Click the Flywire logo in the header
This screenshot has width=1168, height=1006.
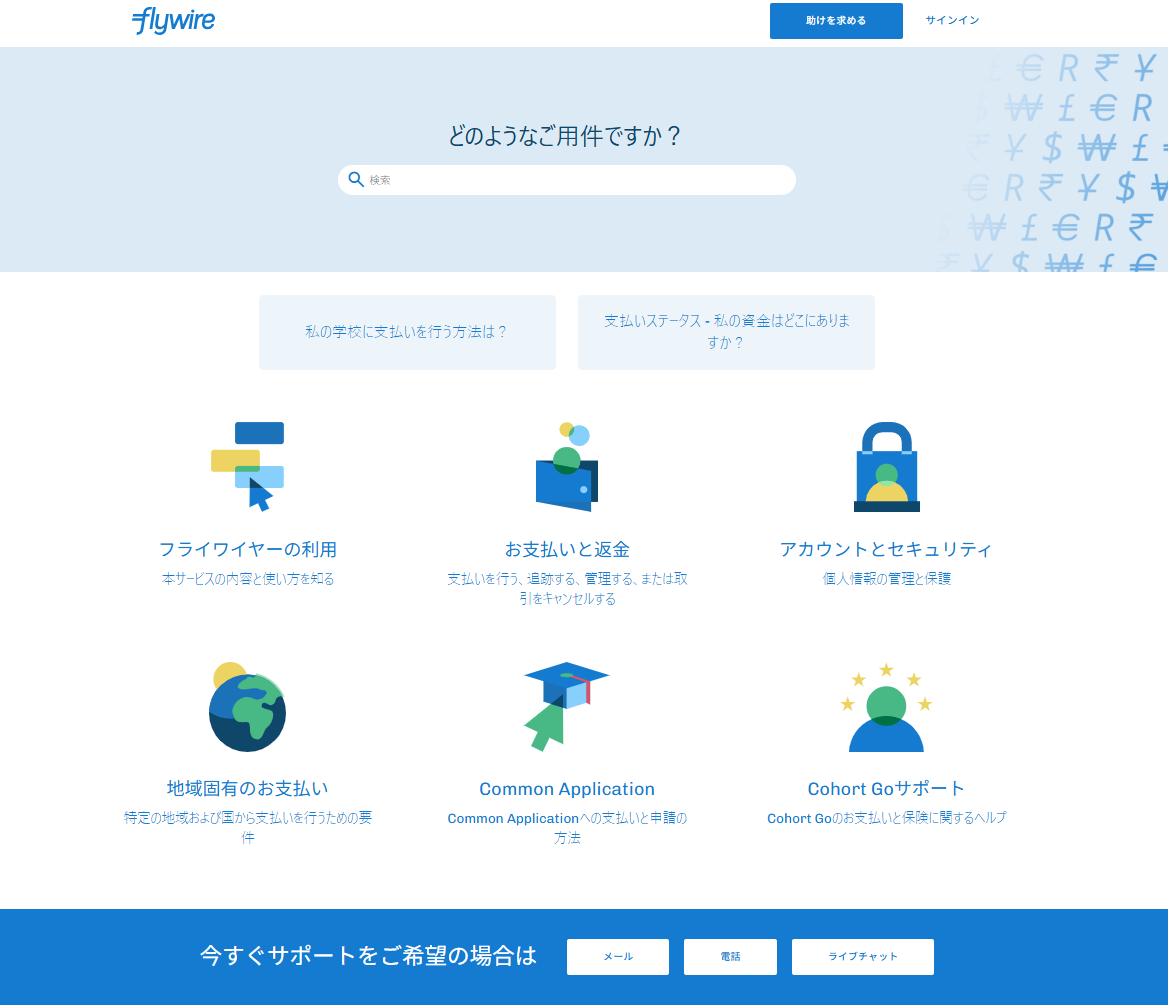(173, 20)
